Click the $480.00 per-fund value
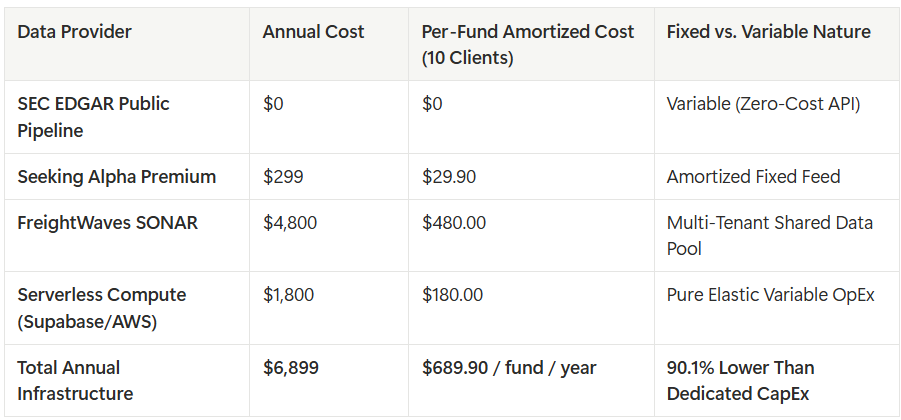 click(x=454, y=222)
